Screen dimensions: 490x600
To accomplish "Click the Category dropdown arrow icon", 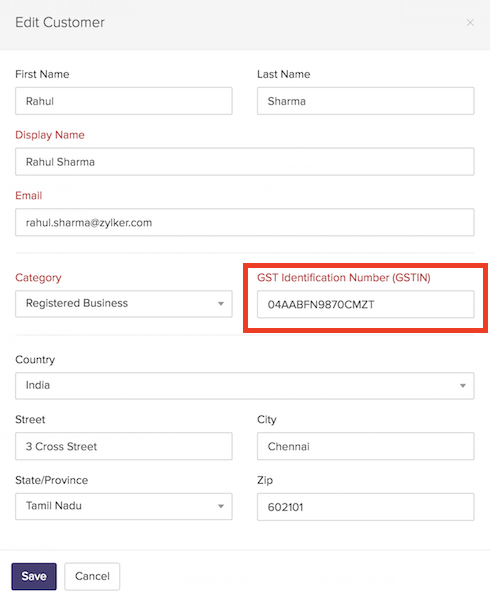I will click(221, 304).
